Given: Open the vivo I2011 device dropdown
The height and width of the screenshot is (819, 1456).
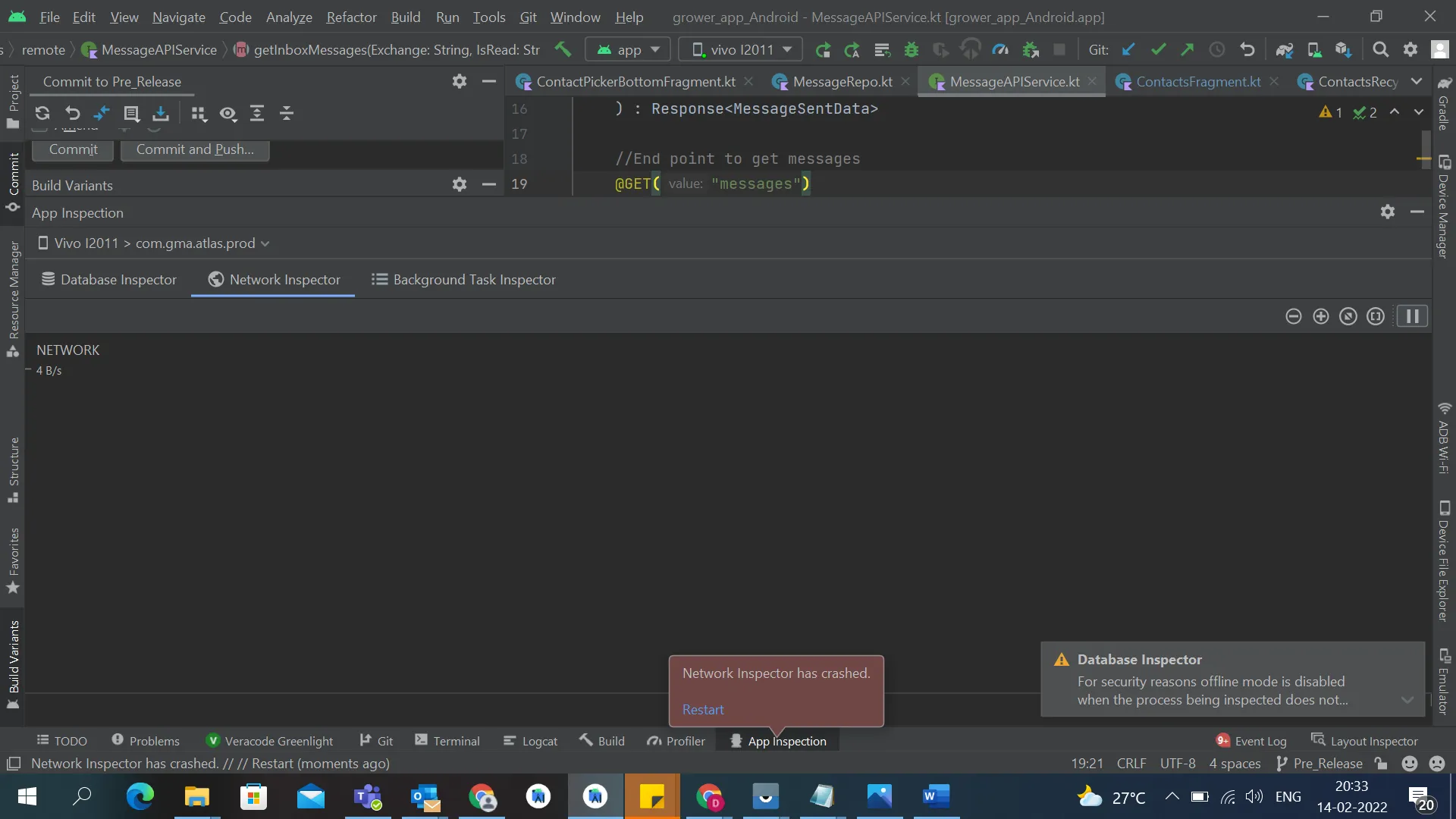Looking at the screenshot, I should 741,49.
